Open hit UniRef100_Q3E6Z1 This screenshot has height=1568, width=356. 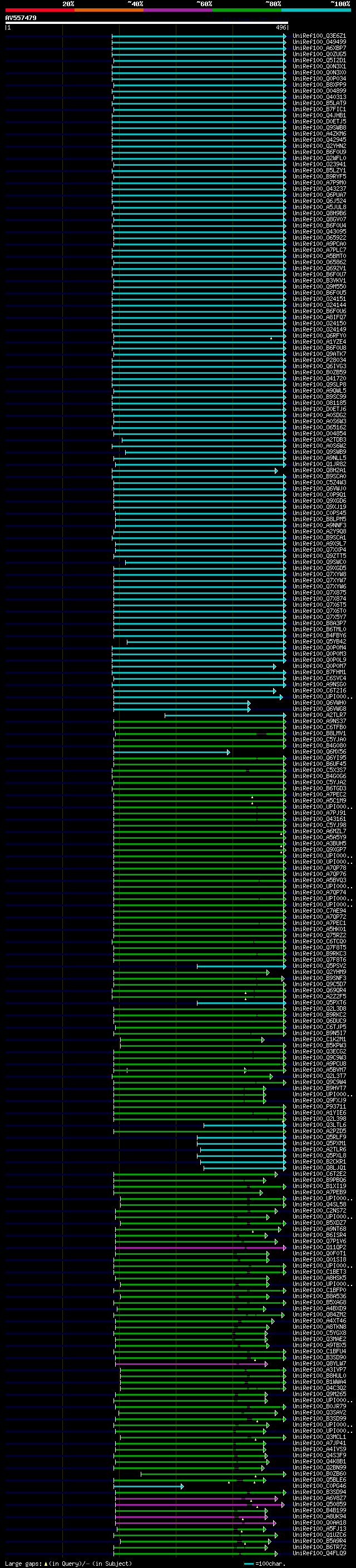(x=319, y=36)
